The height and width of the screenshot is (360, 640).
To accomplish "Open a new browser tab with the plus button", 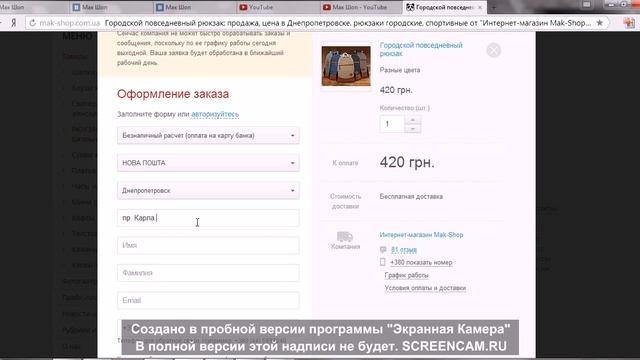I will click(x=493, y=7).
